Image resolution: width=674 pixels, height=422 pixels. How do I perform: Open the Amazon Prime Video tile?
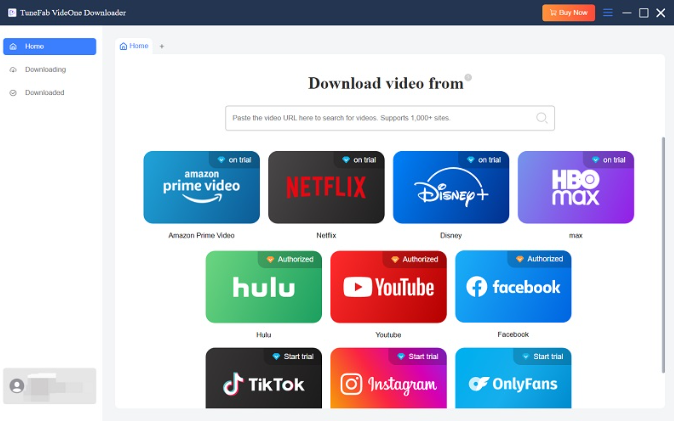click(x=202, y=187)
